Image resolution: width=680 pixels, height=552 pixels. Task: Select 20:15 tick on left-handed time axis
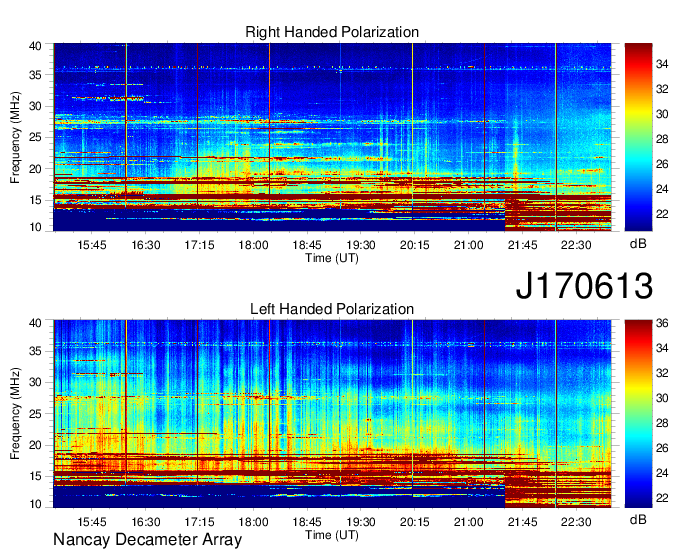coord(415,522)
